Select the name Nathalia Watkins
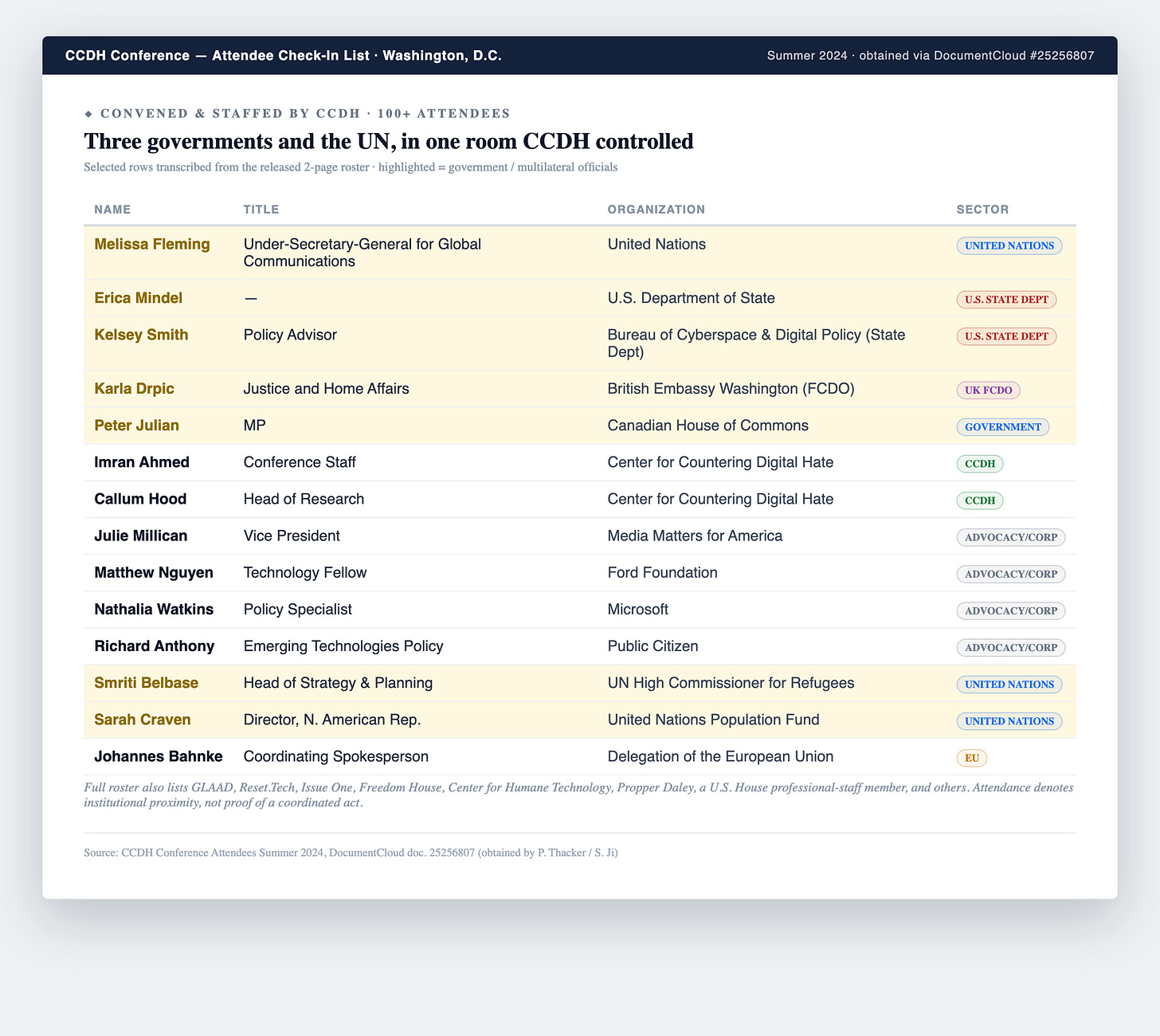 154,609
